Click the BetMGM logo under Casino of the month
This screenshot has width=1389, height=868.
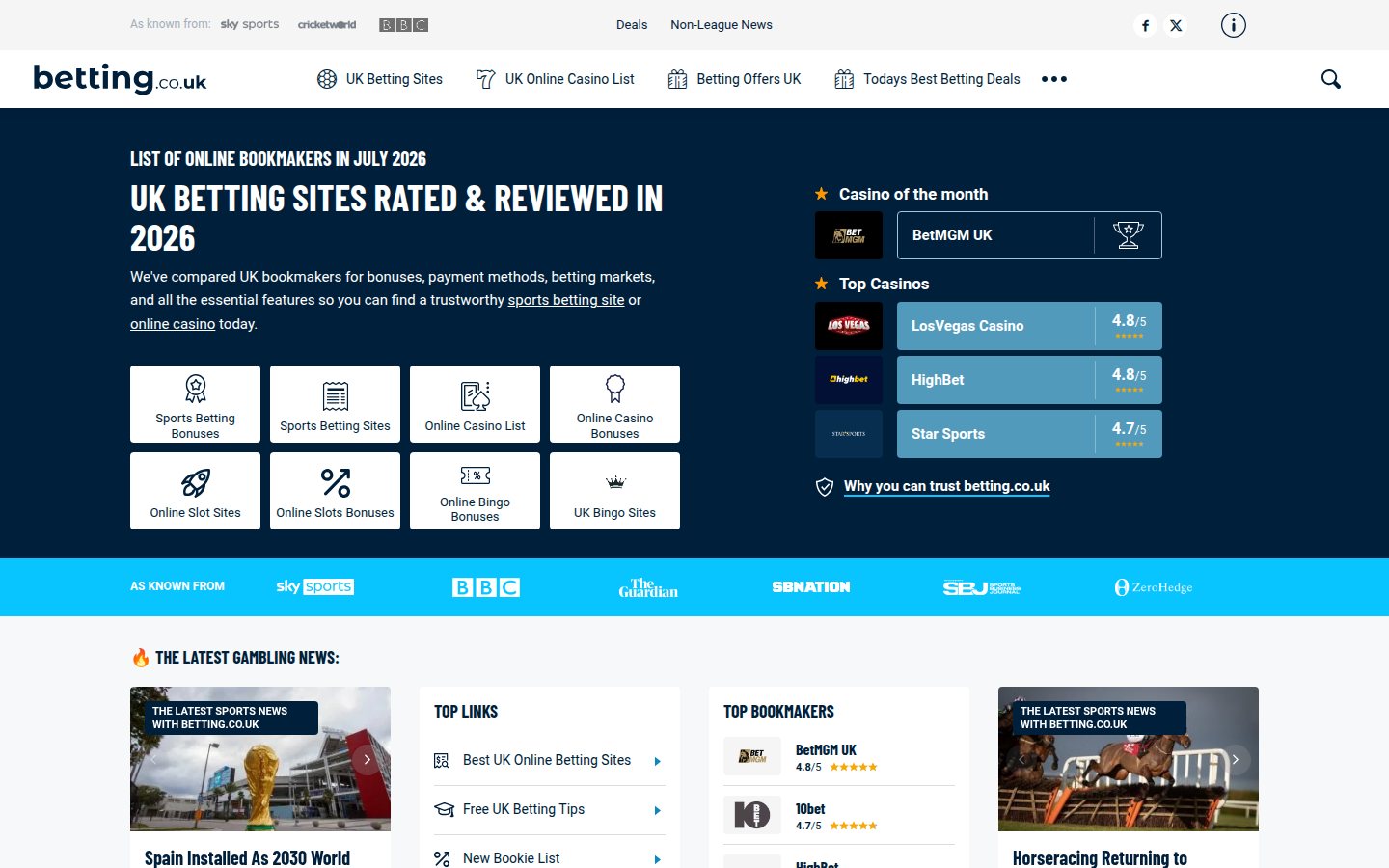849,235
